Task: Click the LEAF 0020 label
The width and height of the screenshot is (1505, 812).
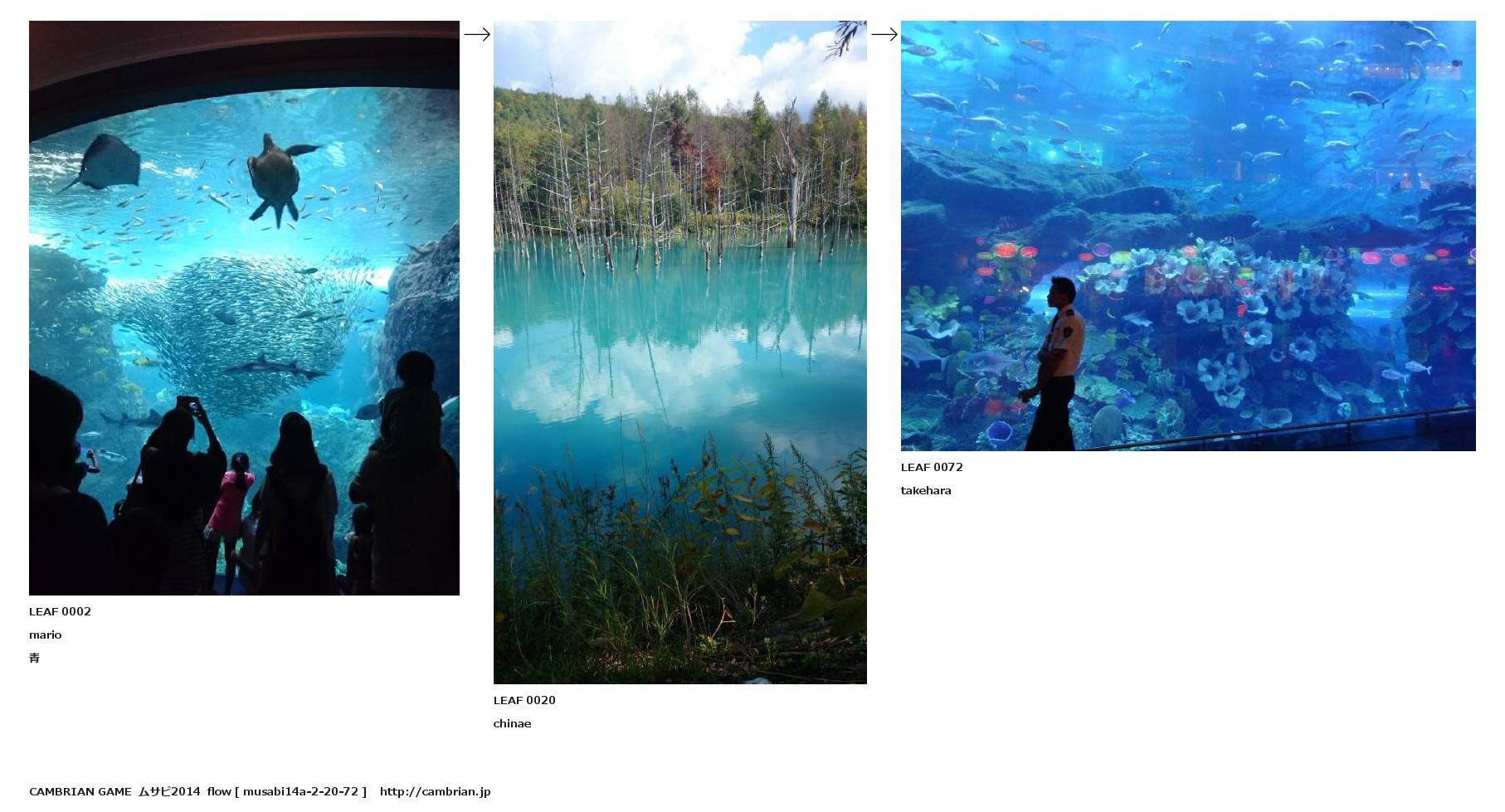Action: 524,700
